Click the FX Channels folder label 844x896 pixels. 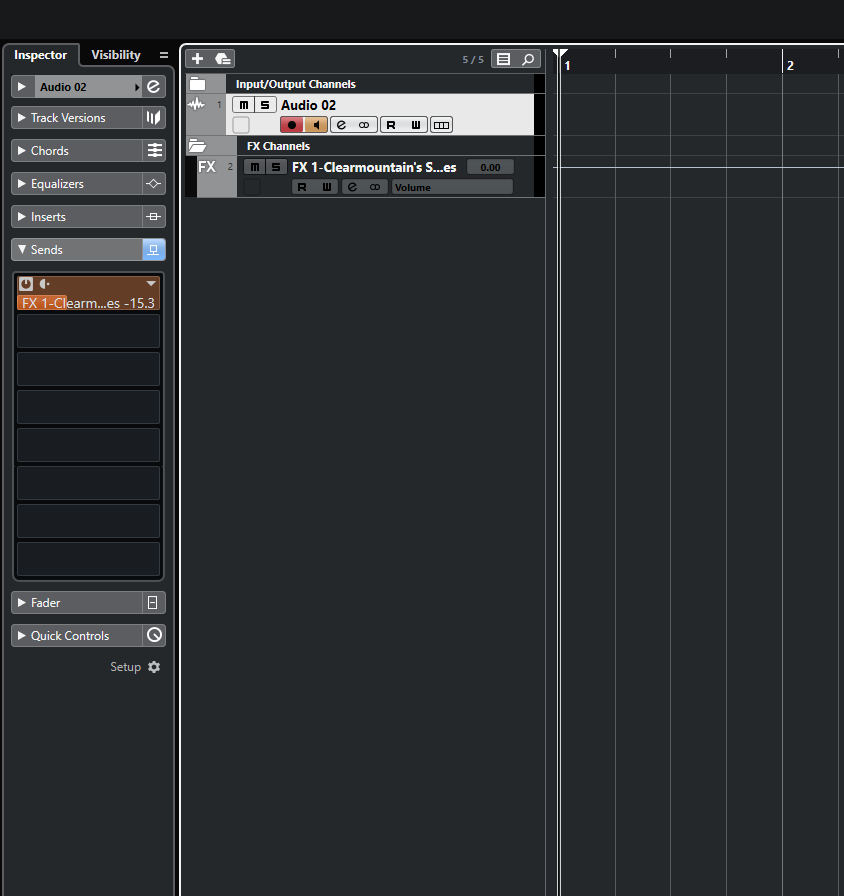coord(278,146)
